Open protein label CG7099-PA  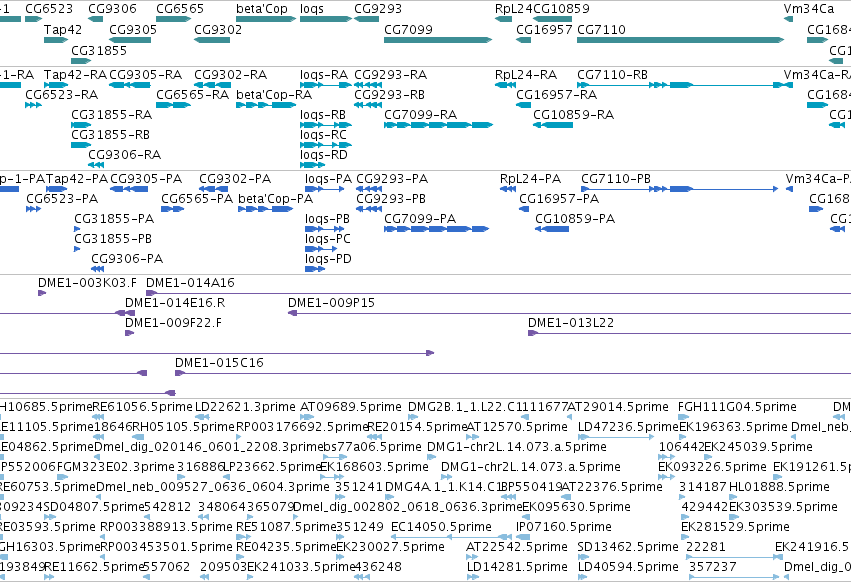click(x=420, y=219)
